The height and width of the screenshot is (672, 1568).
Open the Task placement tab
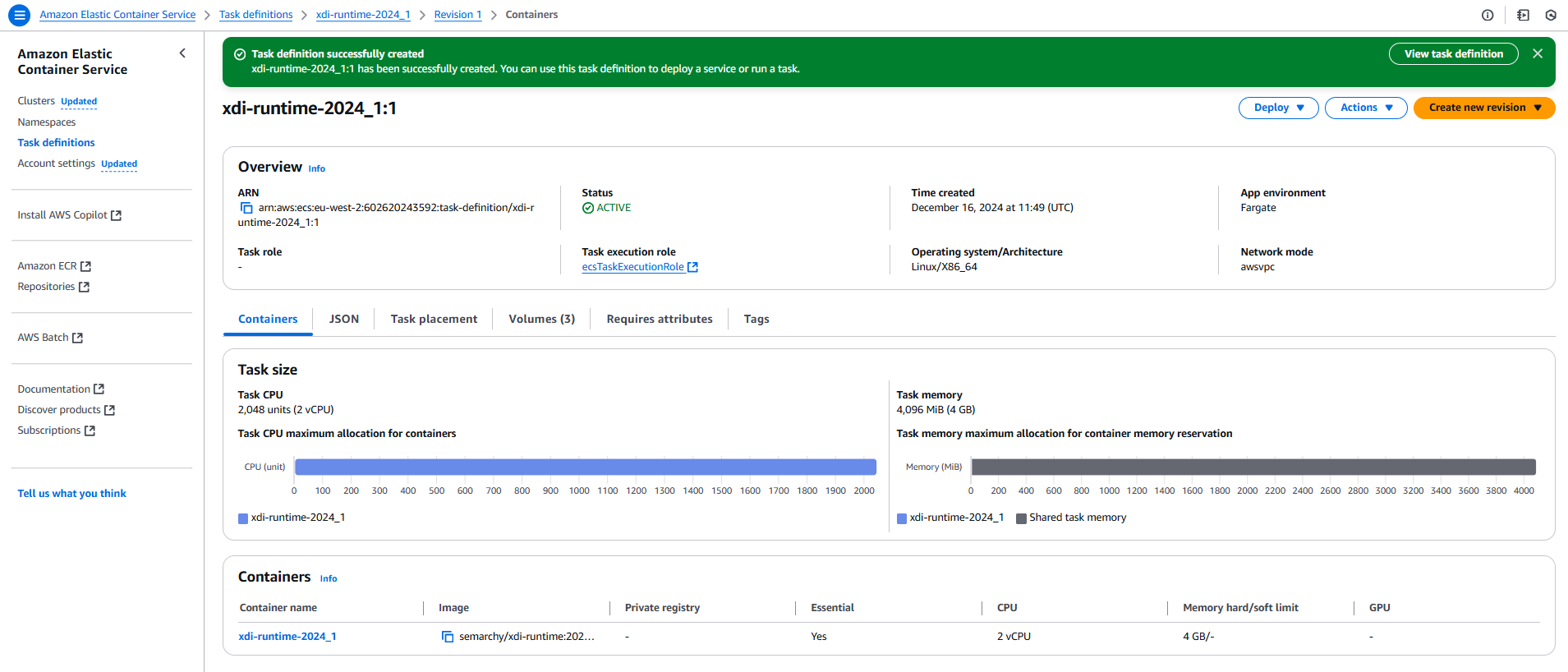coord(434,319)
